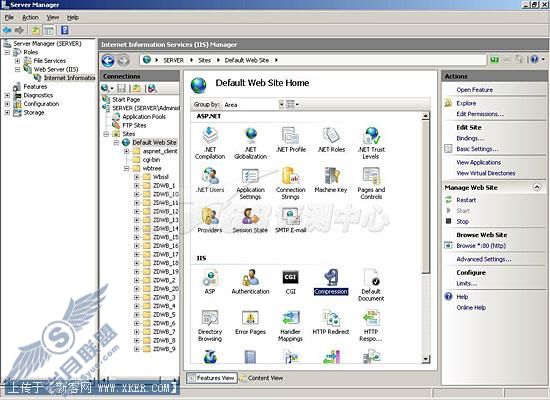Viewport: 550px width, 400px height.
Task: Collapse the Manage Web Site section
Action: [537, 187]
